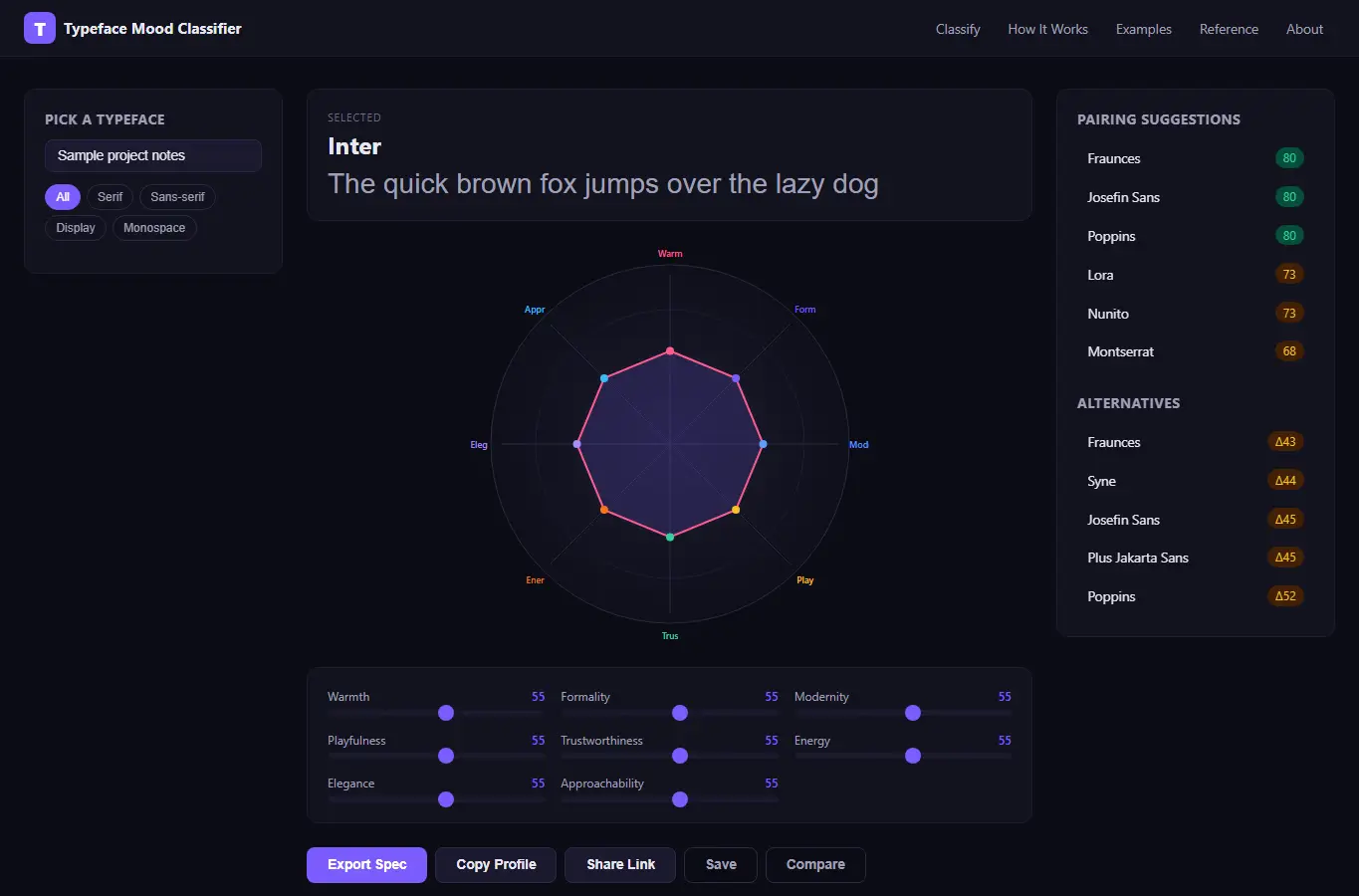1359x896 pixels.
Task: Click the Copy Profile button
Action: click(496, 864)
